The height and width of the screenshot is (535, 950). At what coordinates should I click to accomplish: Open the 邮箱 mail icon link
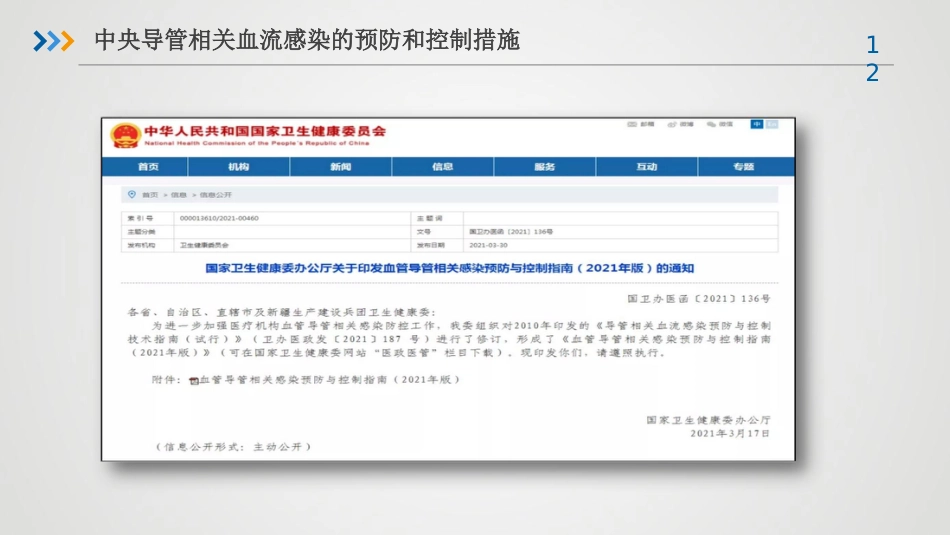(x=640, y=124)
